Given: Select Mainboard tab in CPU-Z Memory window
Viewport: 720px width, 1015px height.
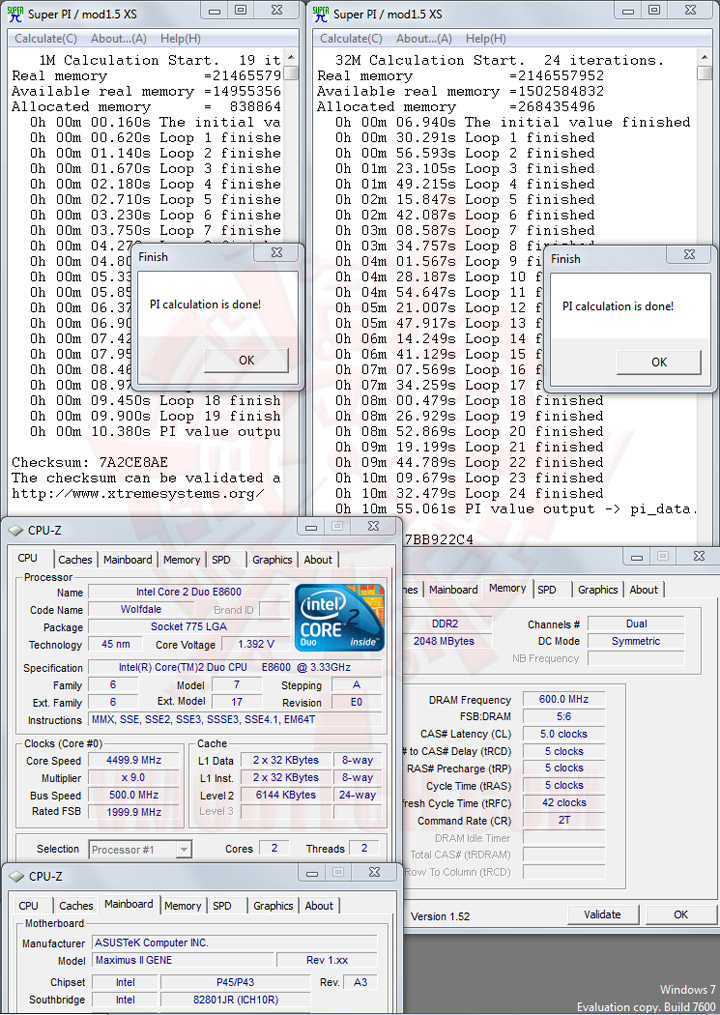Looking at the screenshot, I should coord(453,590).
